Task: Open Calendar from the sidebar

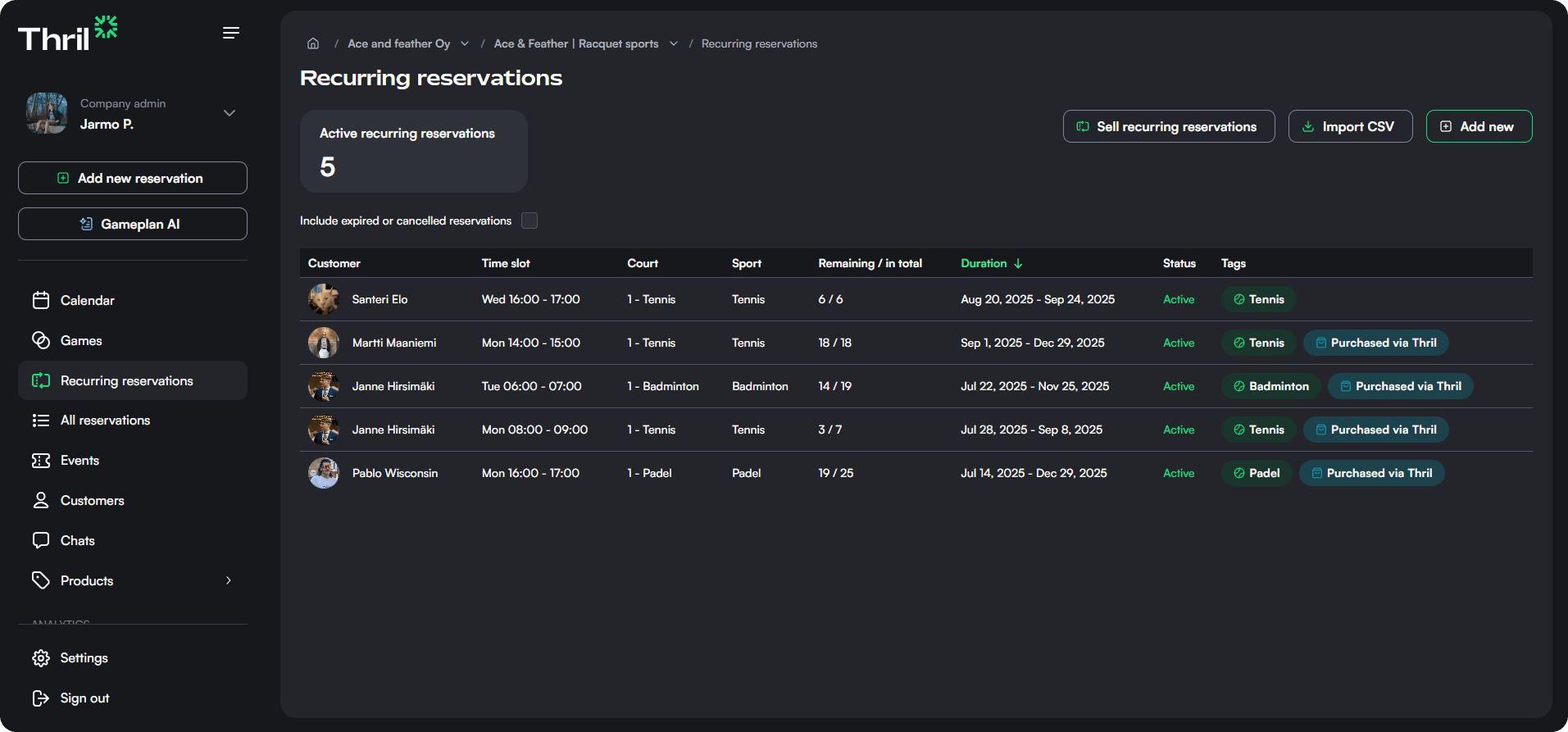Action: point(87,301)
